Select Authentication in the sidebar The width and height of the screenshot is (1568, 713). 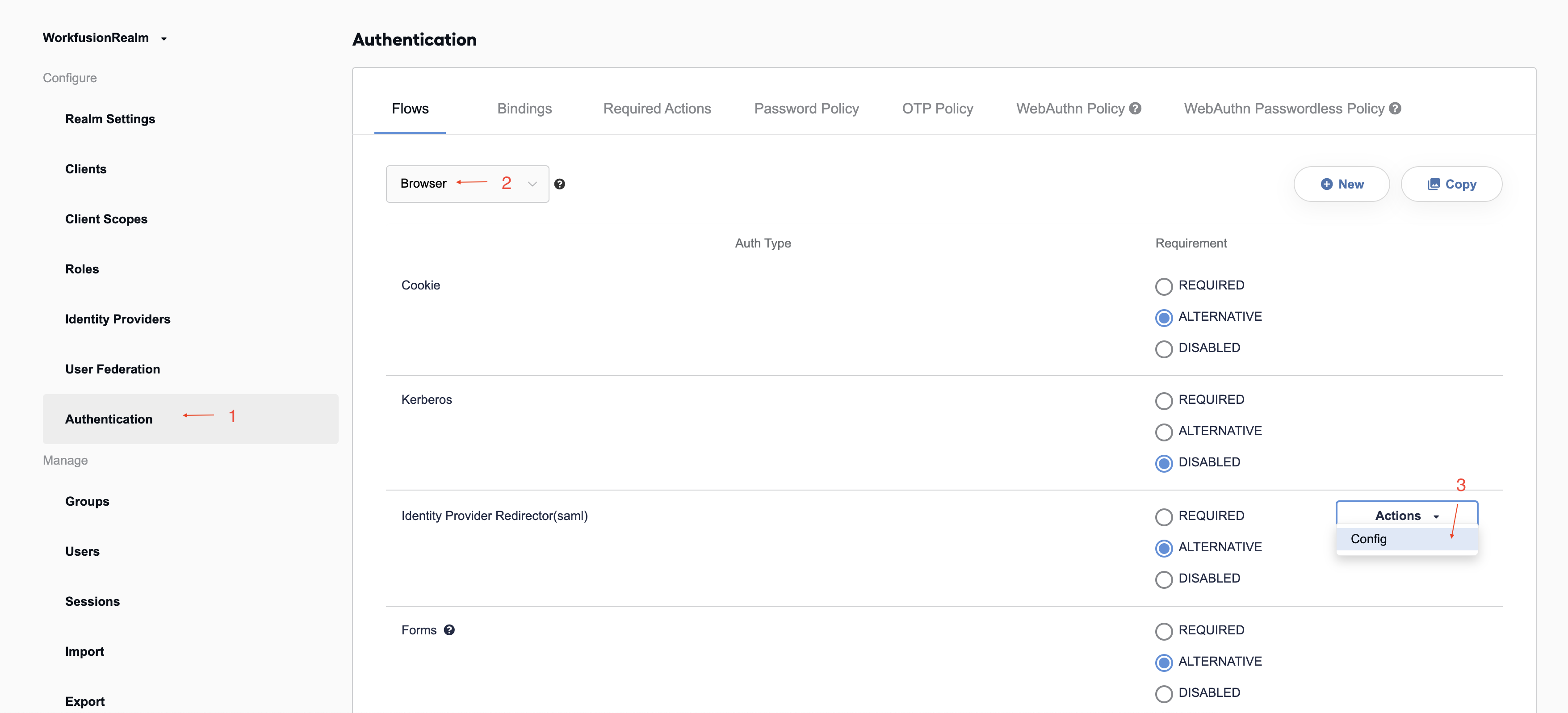point(190,419)
